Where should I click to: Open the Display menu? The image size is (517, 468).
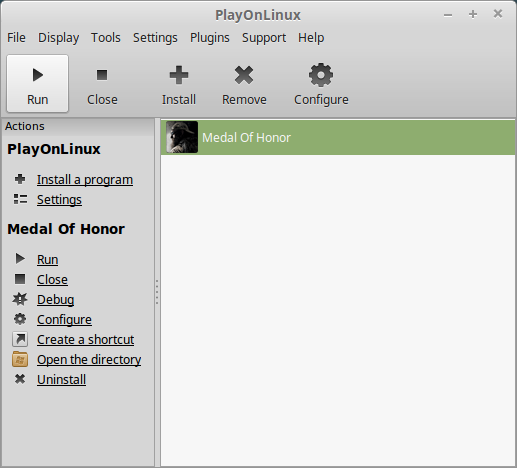59,38
